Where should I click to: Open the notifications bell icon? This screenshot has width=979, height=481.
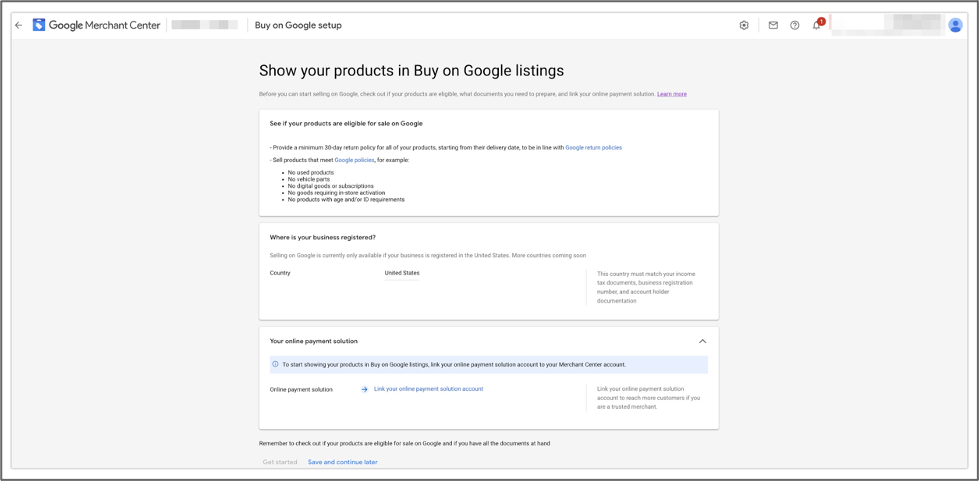[816, 26]
